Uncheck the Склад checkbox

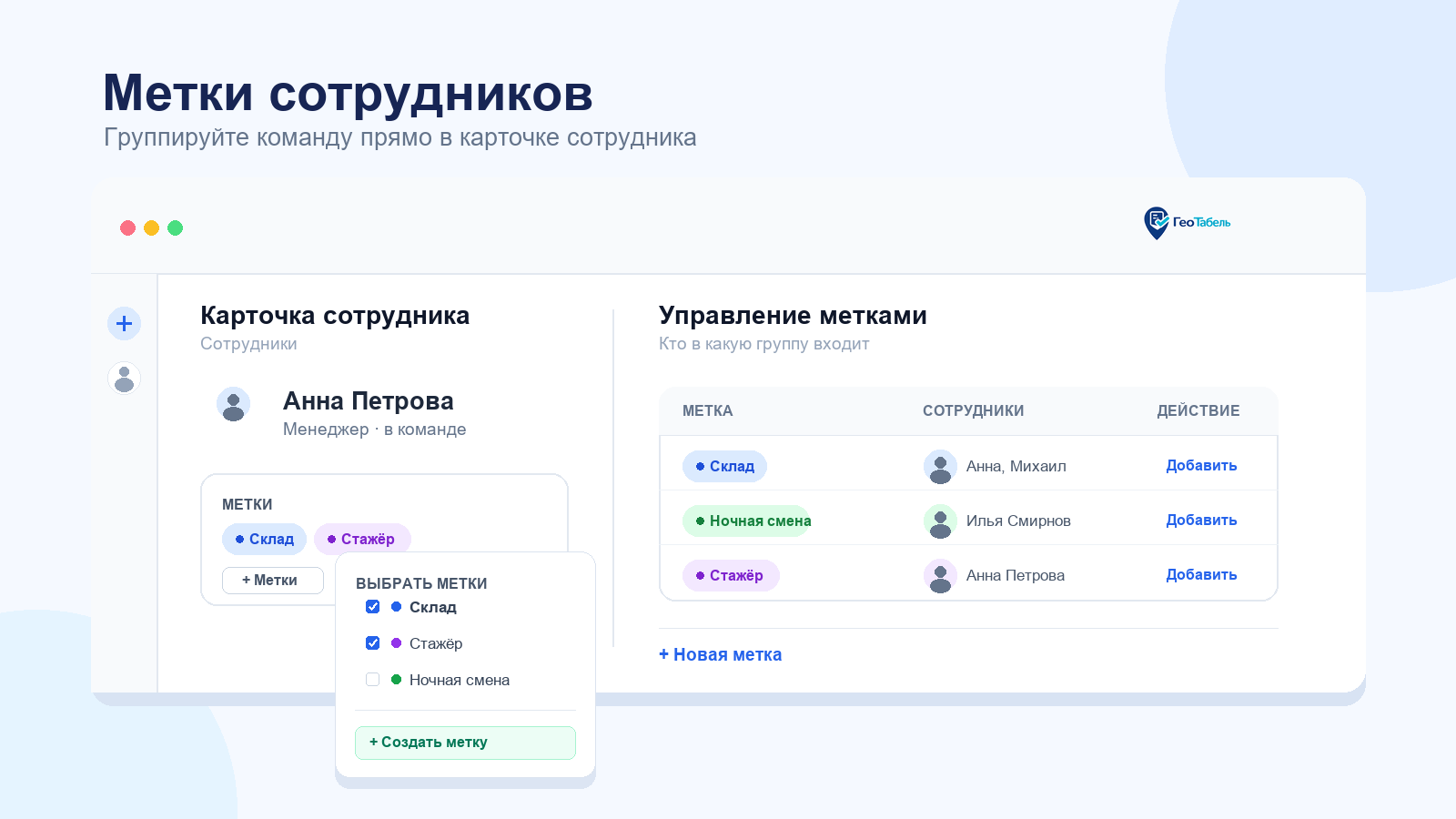[372, 607]
